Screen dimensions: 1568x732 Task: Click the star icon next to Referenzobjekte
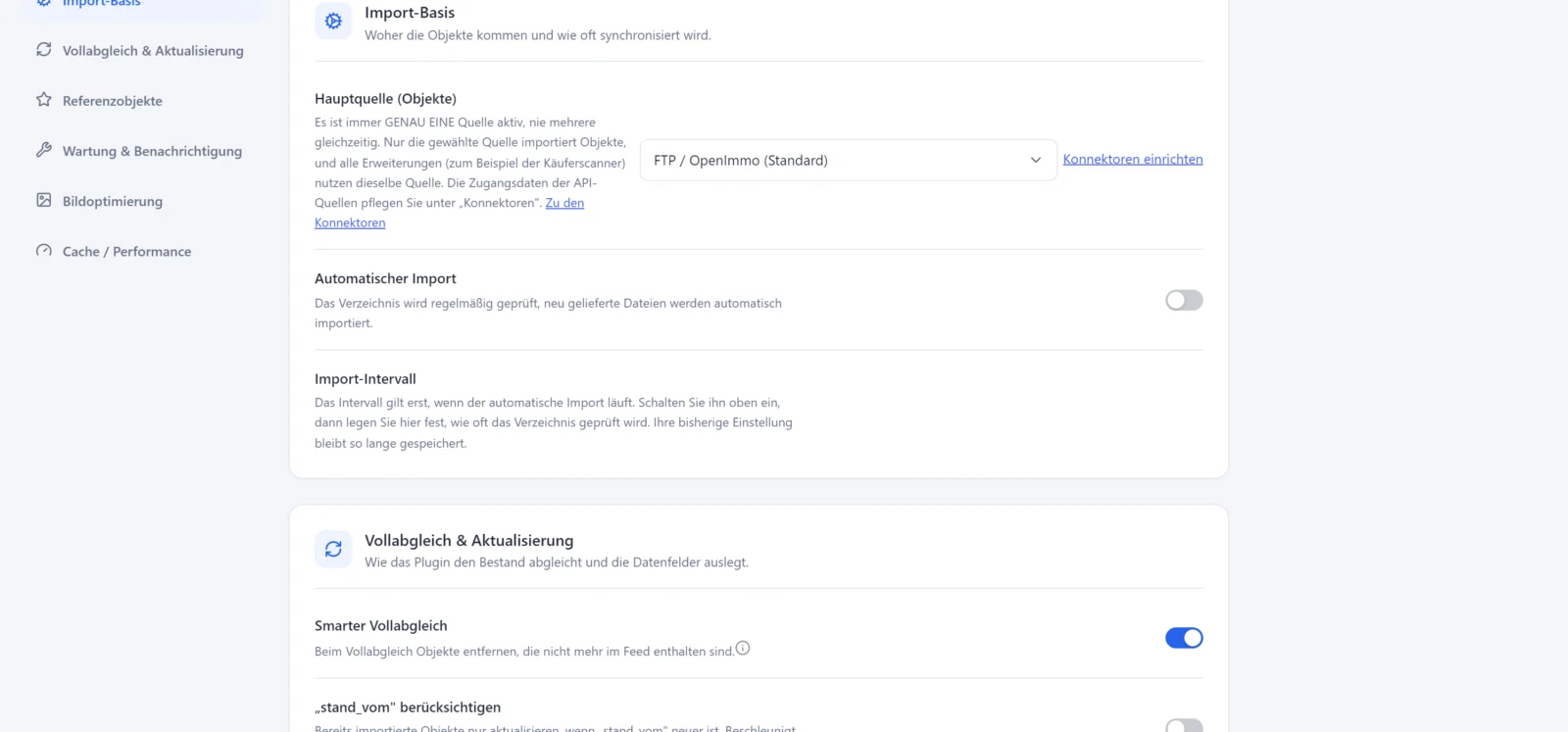coord(44,99)
